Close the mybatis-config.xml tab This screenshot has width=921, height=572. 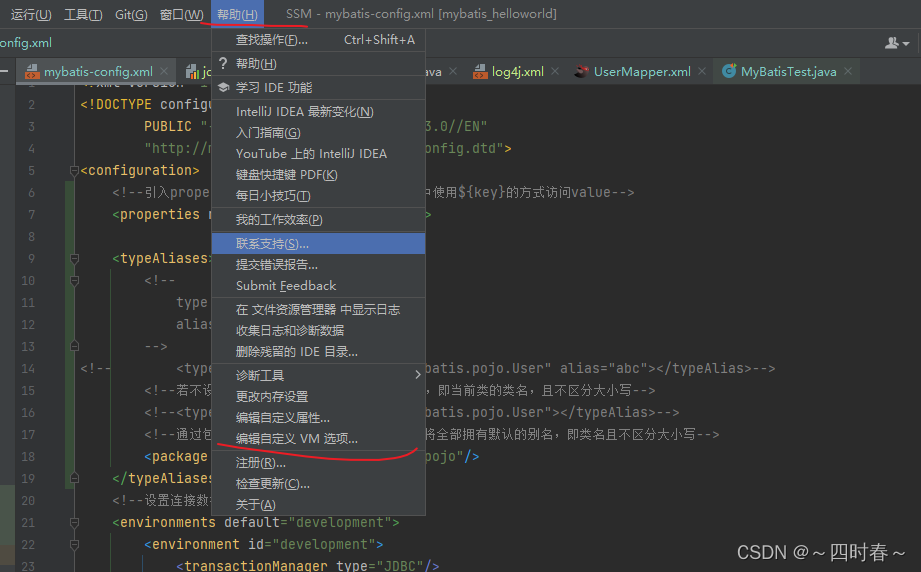(x=164, y=72)
